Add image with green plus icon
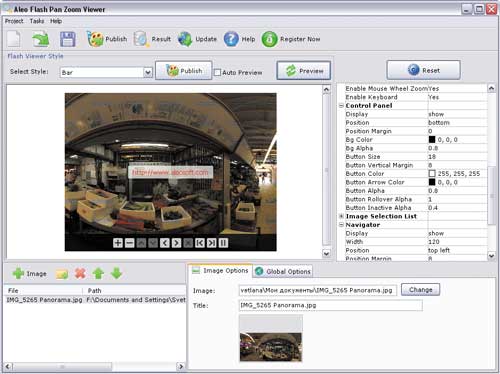 tap(18, 274)
